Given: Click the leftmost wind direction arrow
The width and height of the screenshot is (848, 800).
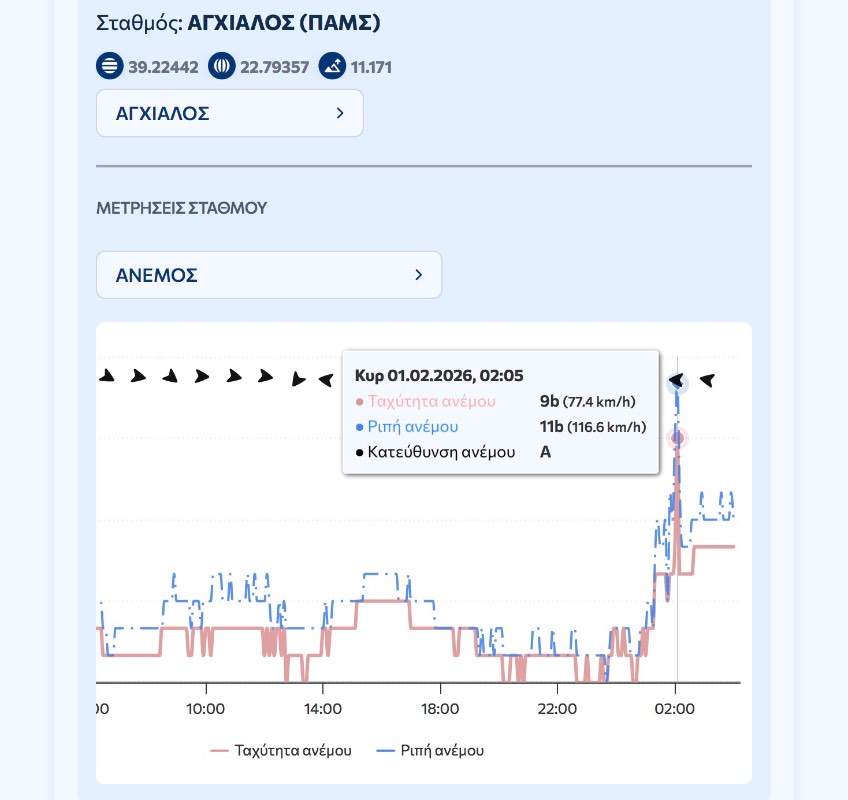Looking at the screenshot, I should [106, 376].
